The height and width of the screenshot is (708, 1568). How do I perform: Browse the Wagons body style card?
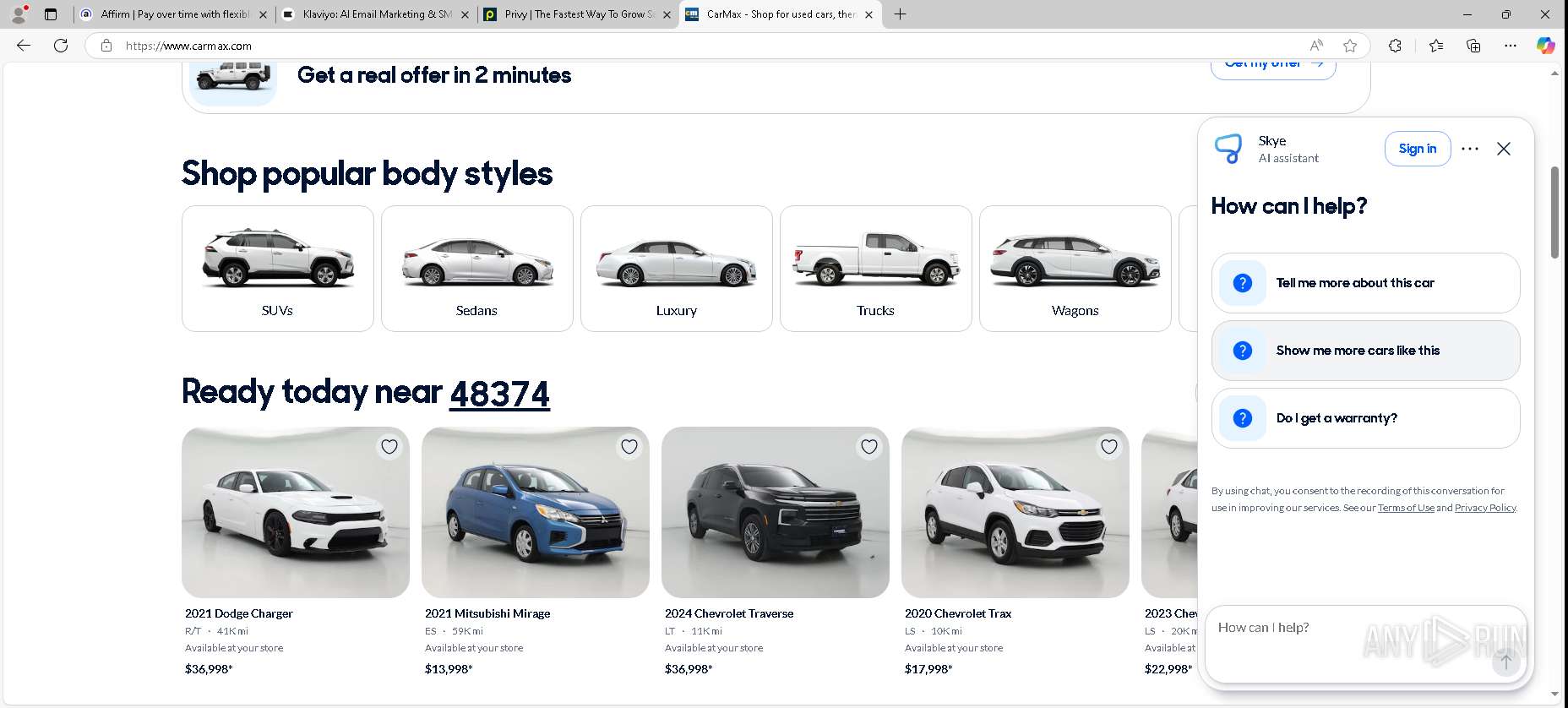1075,269
